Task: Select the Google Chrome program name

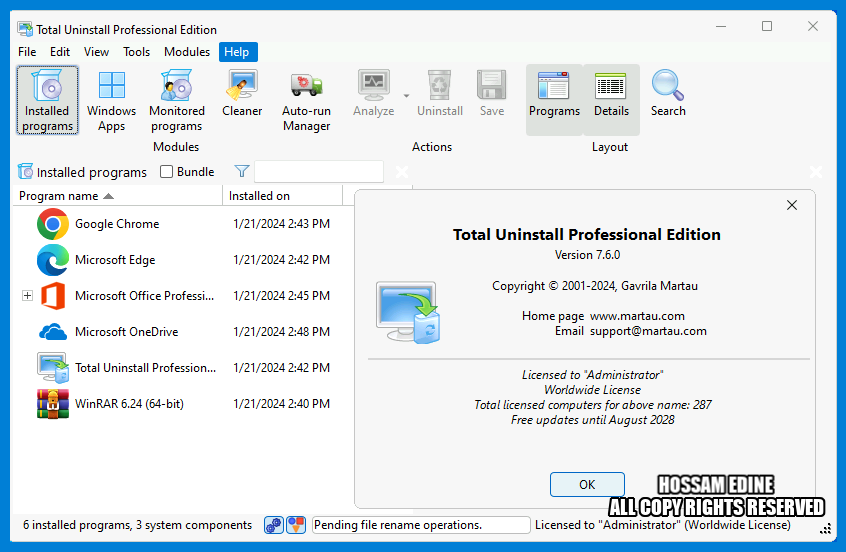Action: pos(117,223)
